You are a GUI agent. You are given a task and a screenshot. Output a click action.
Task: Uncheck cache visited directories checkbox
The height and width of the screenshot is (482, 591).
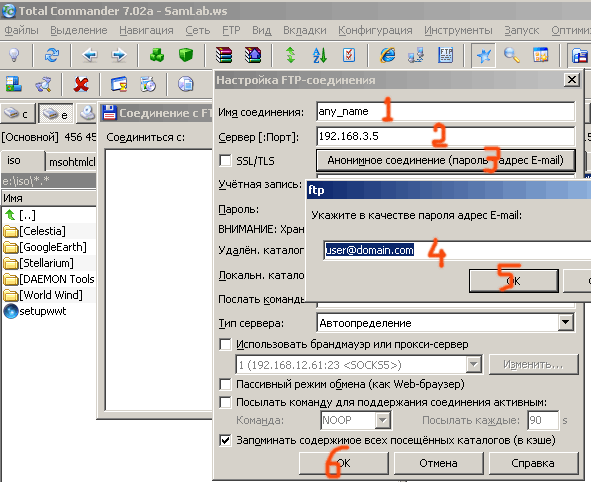(225, 440)
